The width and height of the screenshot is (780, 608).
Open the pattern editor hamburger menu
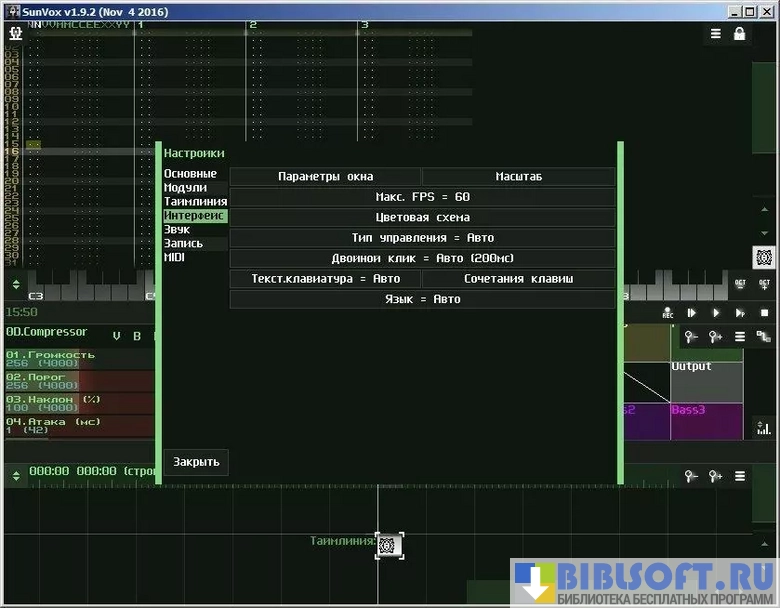[716, 34]
